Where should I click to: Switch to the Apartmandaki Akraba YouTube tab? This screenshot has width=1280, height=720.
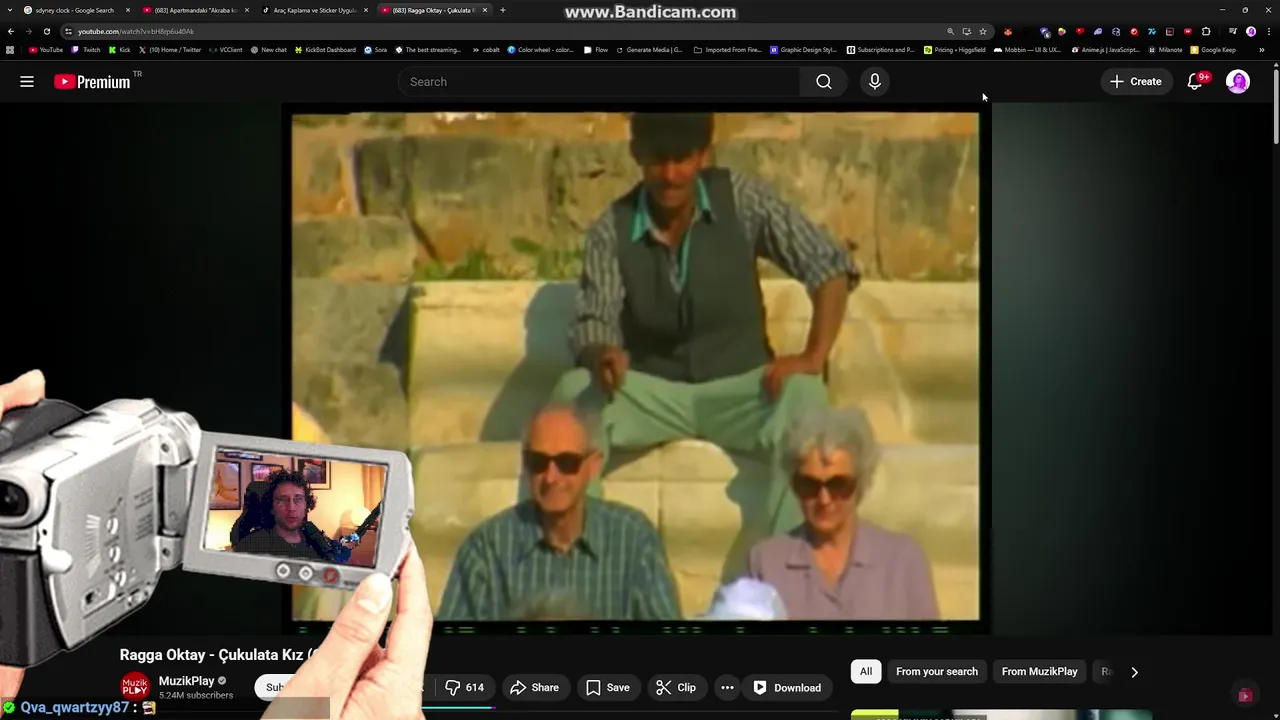(195, 10)
